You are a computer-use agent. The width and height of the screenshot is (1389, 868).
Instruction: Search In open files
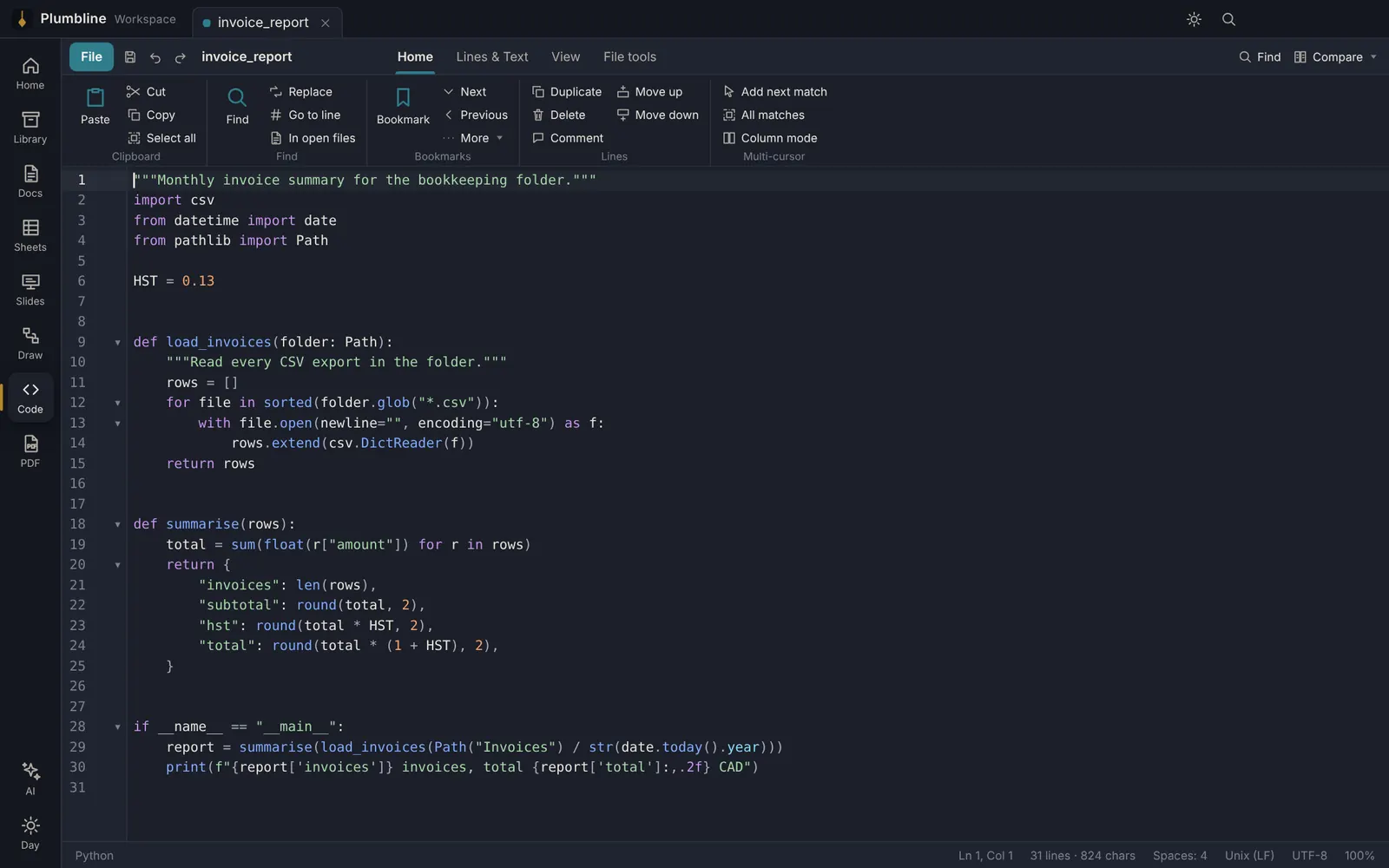(x=313, y=138)
